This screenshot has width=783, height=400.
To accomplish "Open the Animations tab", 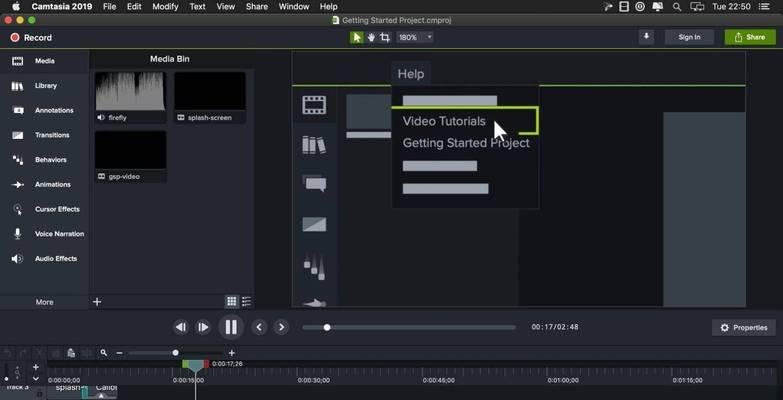I will 44,185.
